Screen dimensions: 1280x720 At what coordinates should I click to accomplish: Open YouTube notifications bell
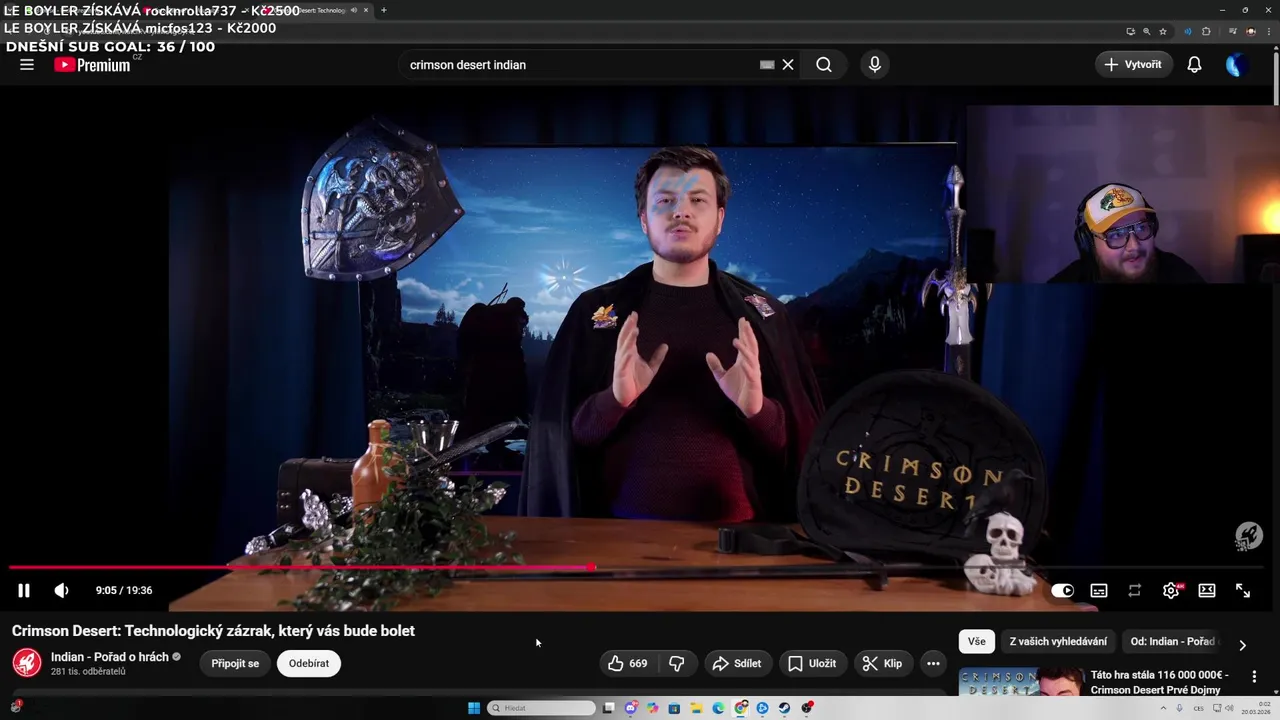tap(1194, 64)
